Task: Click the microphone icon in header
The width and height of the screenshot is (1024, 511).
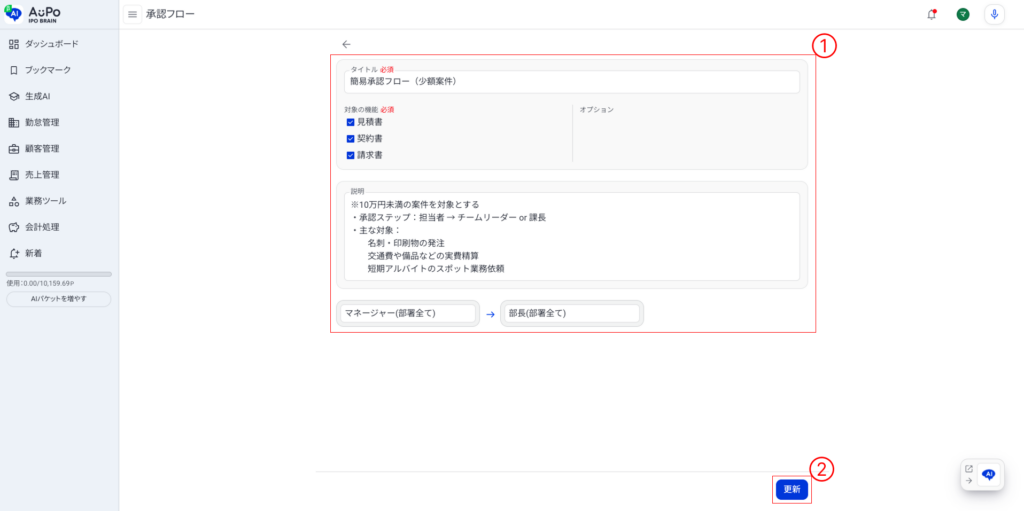Action: click(x=993, y=14)
